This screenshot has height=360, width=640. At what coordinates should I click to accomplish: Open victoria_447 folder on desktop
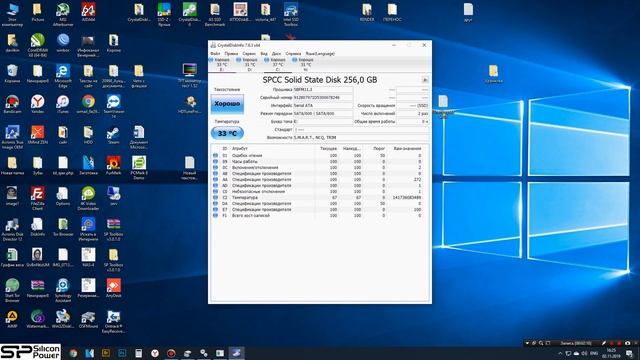pyautogui.click(x=265, y=12)
